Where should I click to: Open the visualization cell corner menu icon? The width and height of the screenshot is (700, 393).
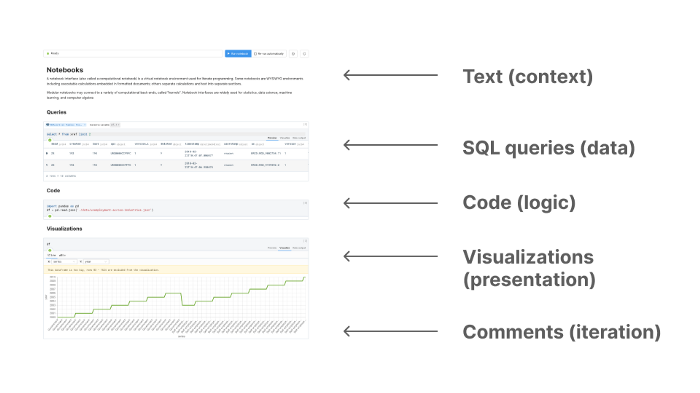coord(305,241)
